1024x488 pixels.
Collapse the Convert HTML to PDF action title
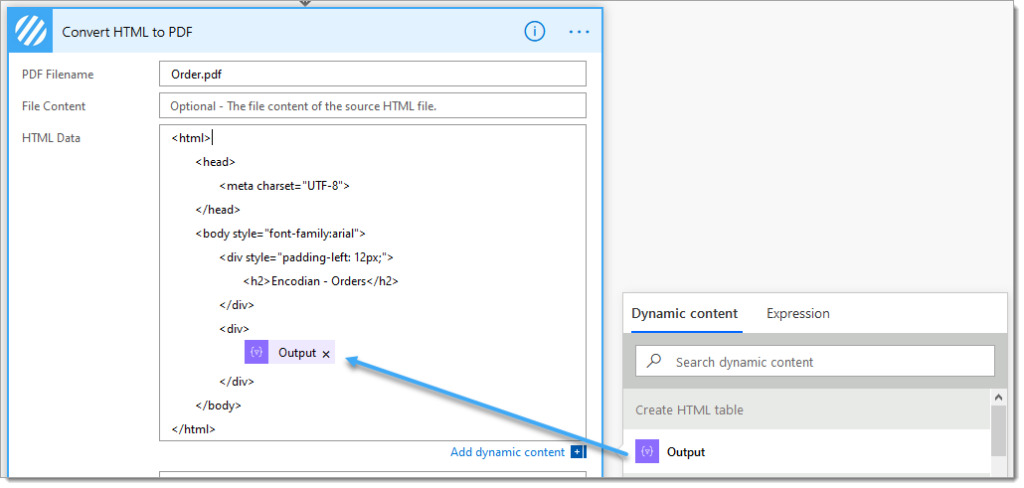(127, 31)
